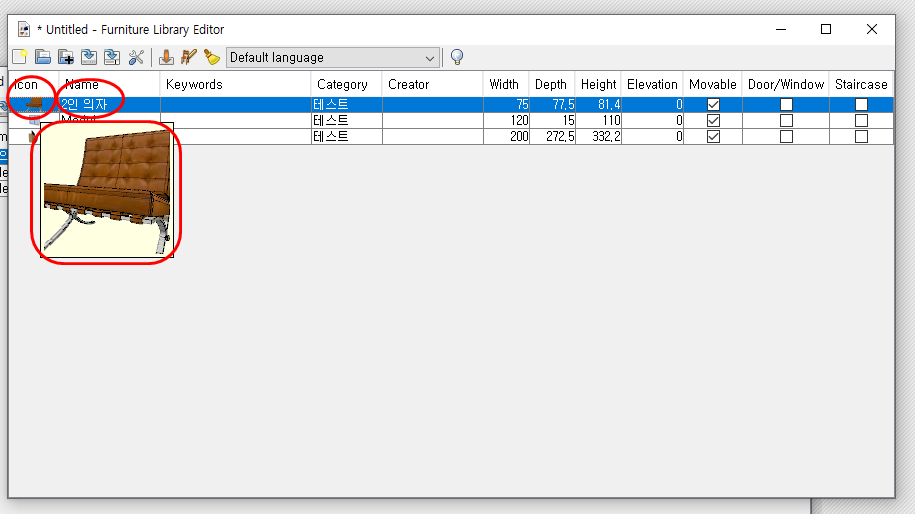Open an existing furniture library

(x=43, y=57)
